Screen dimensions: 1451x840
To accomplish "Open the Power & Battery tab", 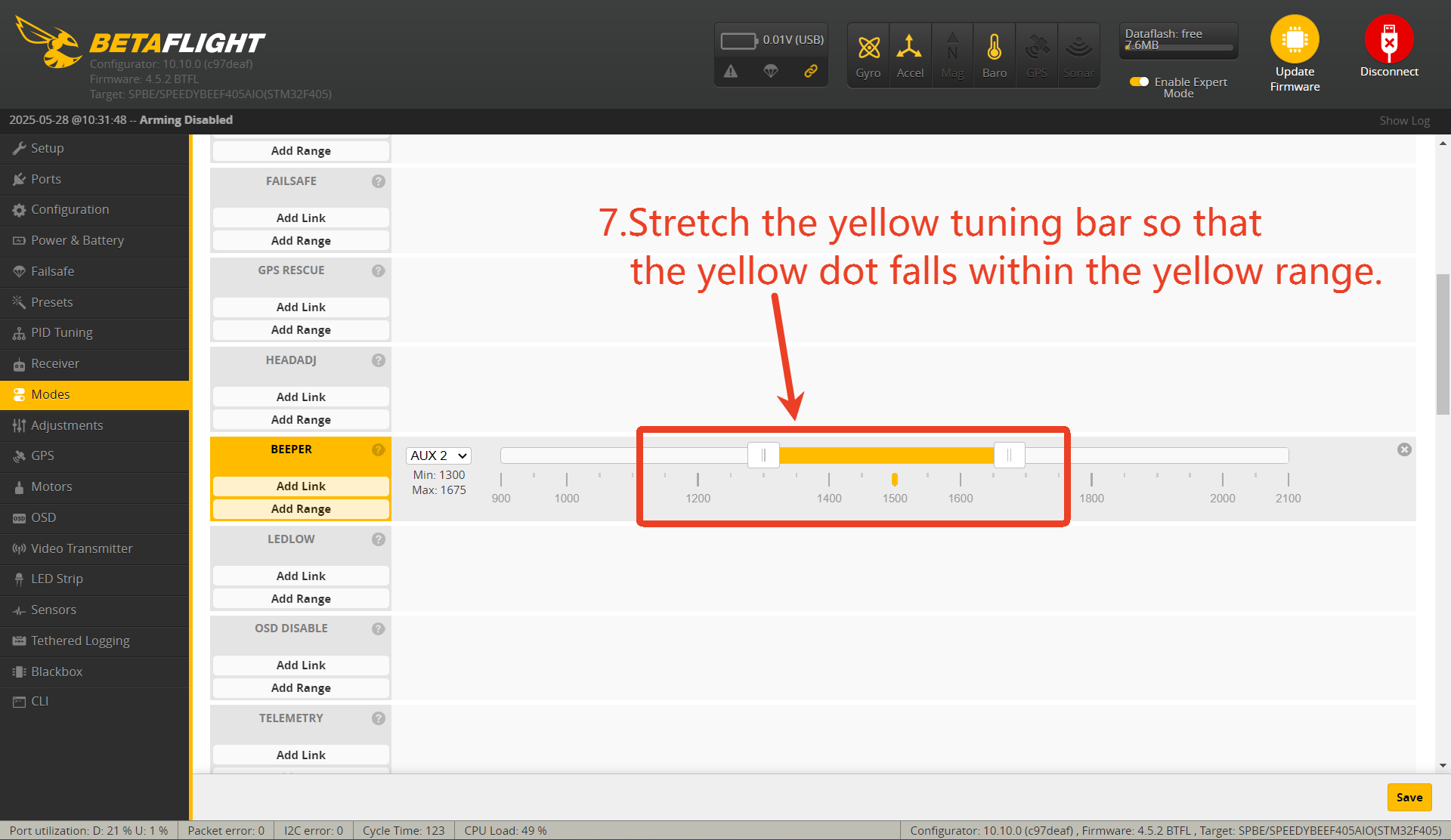I will pos(94,241).
